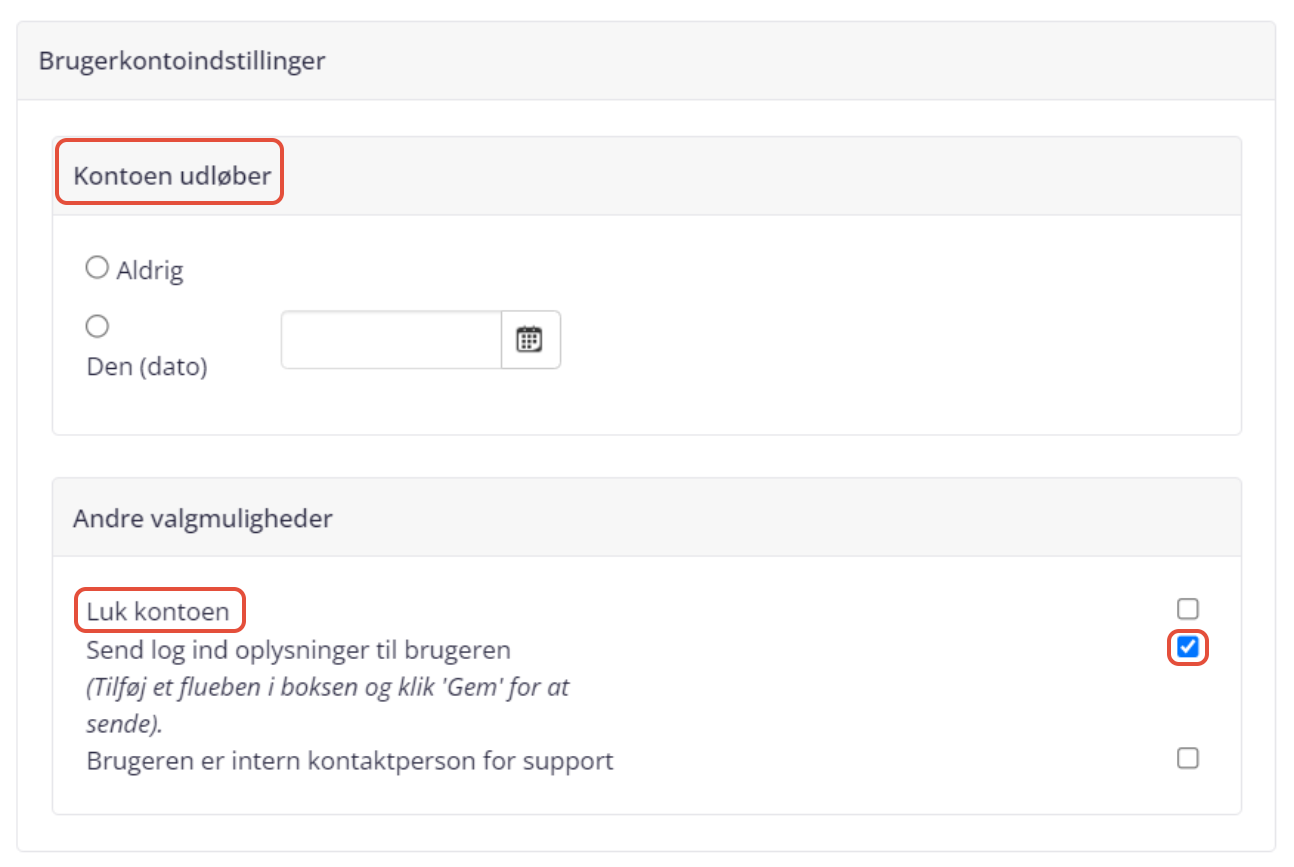
Task: Click the Luk kontoen label
Action: click(x=158, y=611)
